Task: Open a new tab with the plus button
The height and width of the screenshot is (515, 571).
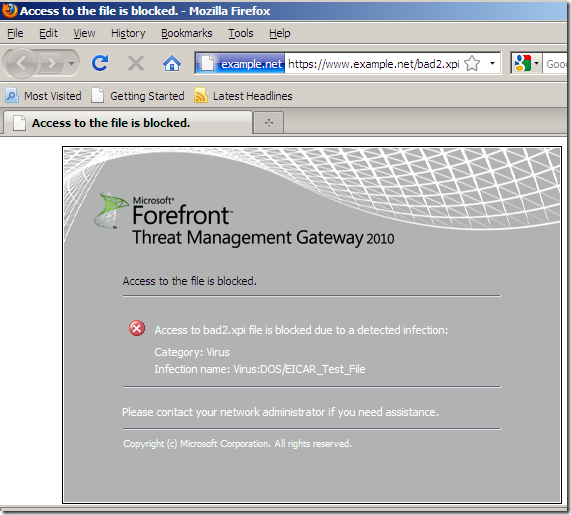Action: [x=269, y=123]
